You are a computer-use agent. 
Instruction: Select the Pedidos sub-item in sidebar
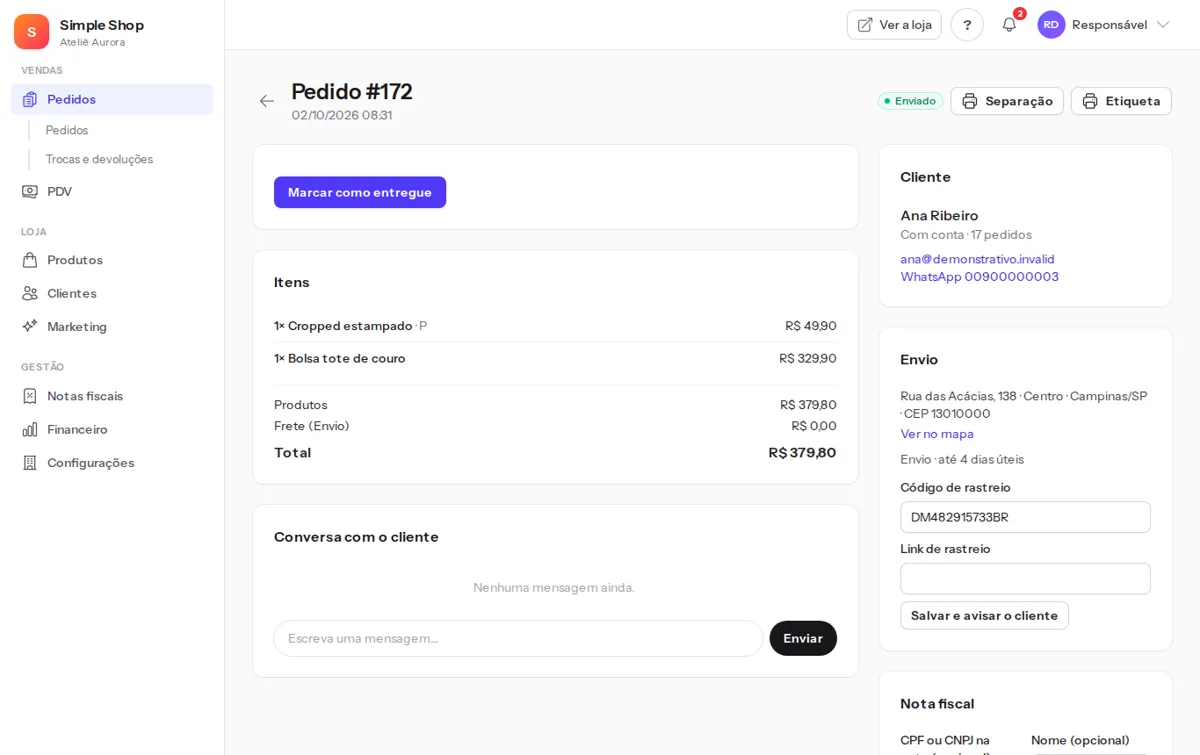point(67,130)
